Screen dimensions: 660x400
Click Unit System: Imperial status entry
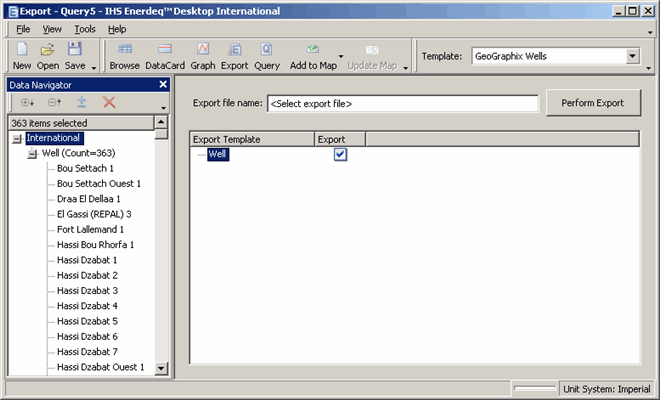[607, 389]
